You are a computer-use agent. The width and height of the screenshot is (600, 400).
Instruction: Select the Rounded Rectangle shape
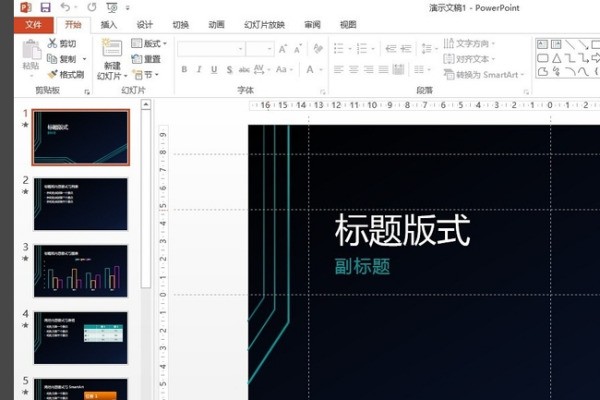(543, 58)
